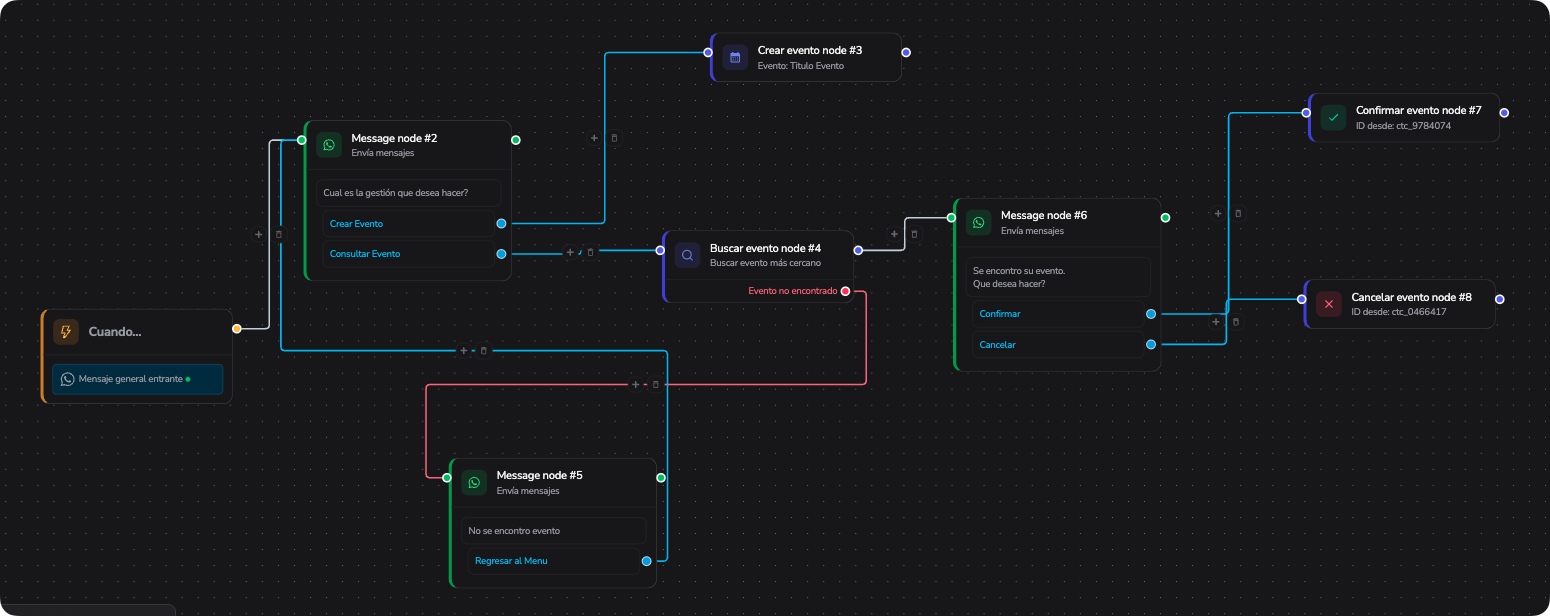Click the message text 'Cual es la gestión que desea hacer?'
1550x616 pixels.
tap(396, 192)
